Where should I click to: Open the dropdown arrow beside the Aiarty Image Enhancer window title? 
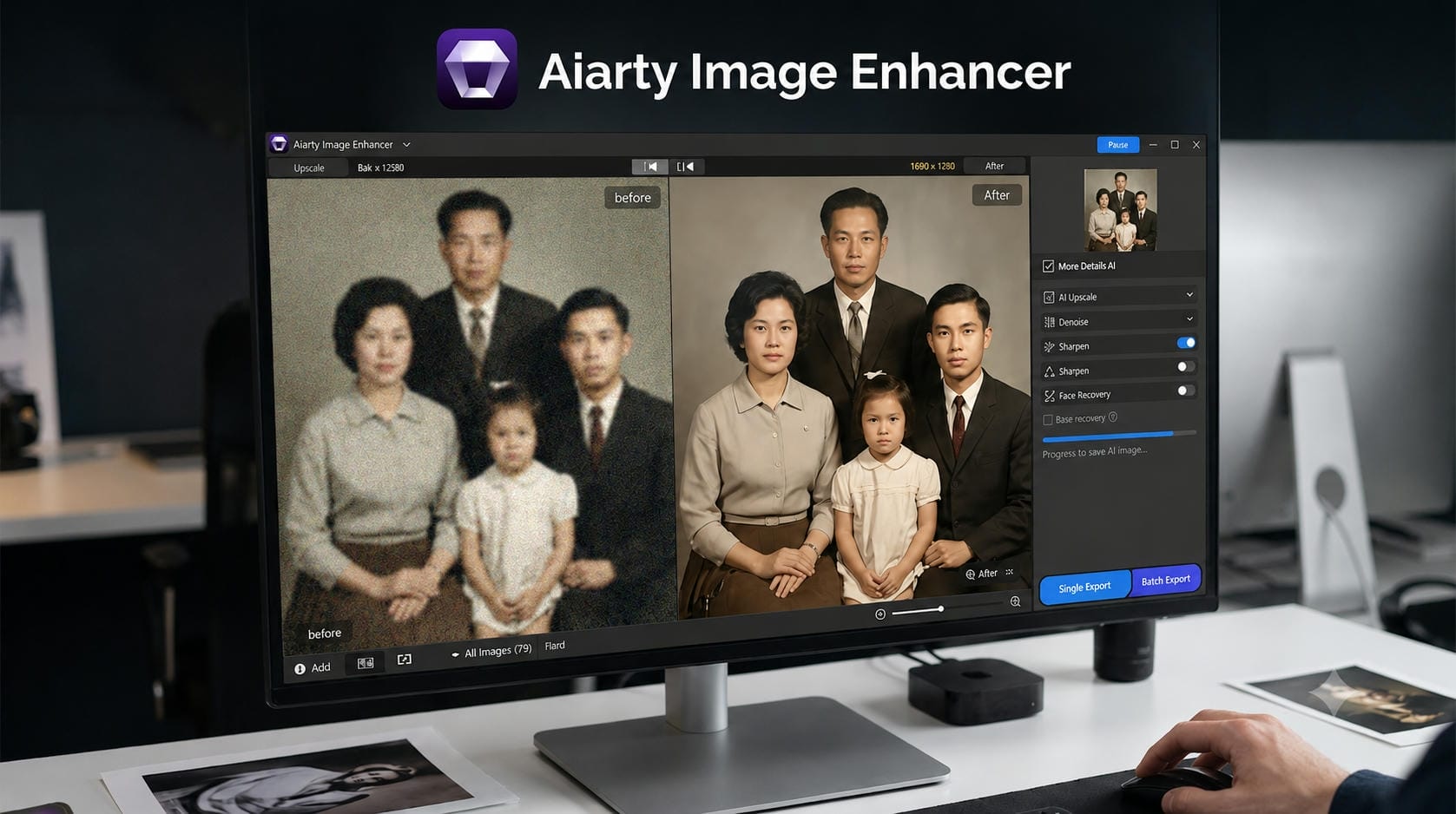pyautogui.click(x=406, y=145)
